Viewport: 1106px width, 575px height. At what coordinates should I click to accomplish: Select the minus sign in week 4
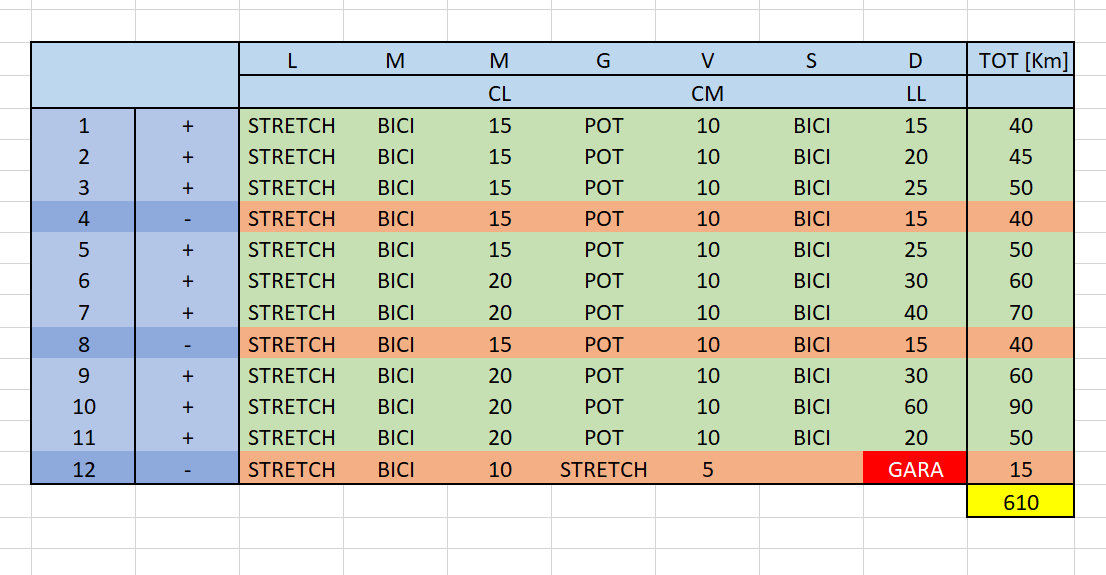tap(187, 218)
